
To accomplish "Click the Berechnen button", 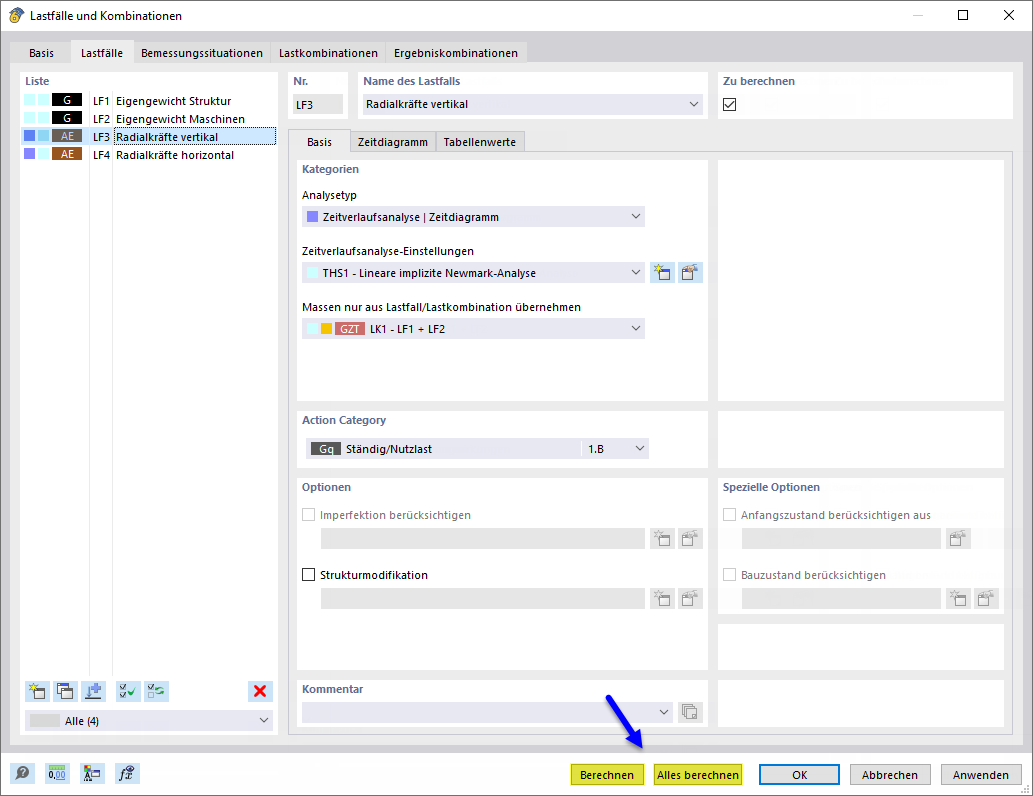I will click(607, 775).
